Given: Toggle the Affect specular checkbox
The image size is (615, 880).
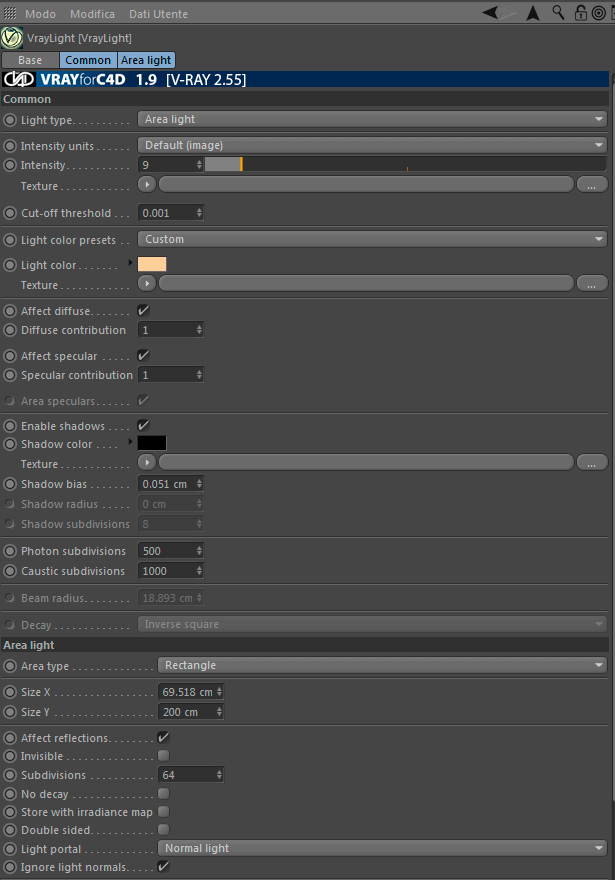Looking at the screenshot, I should [x=144, y=355].
